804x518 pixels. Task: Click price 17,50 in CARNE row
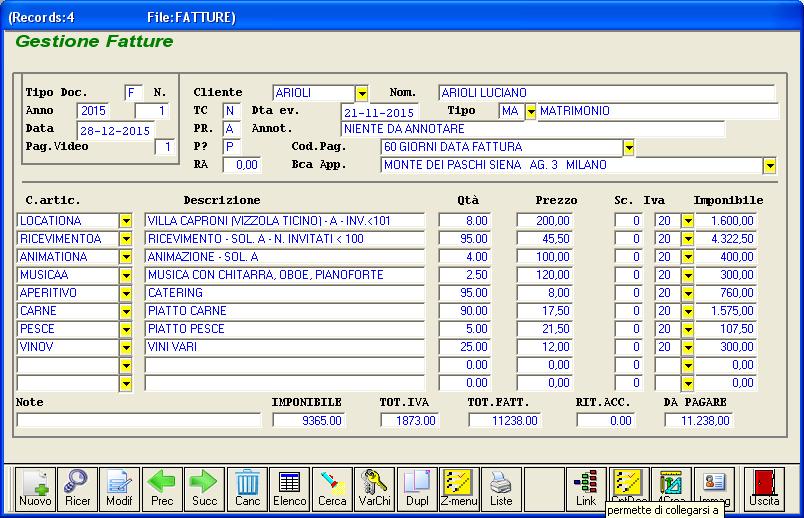click(545, 311)
